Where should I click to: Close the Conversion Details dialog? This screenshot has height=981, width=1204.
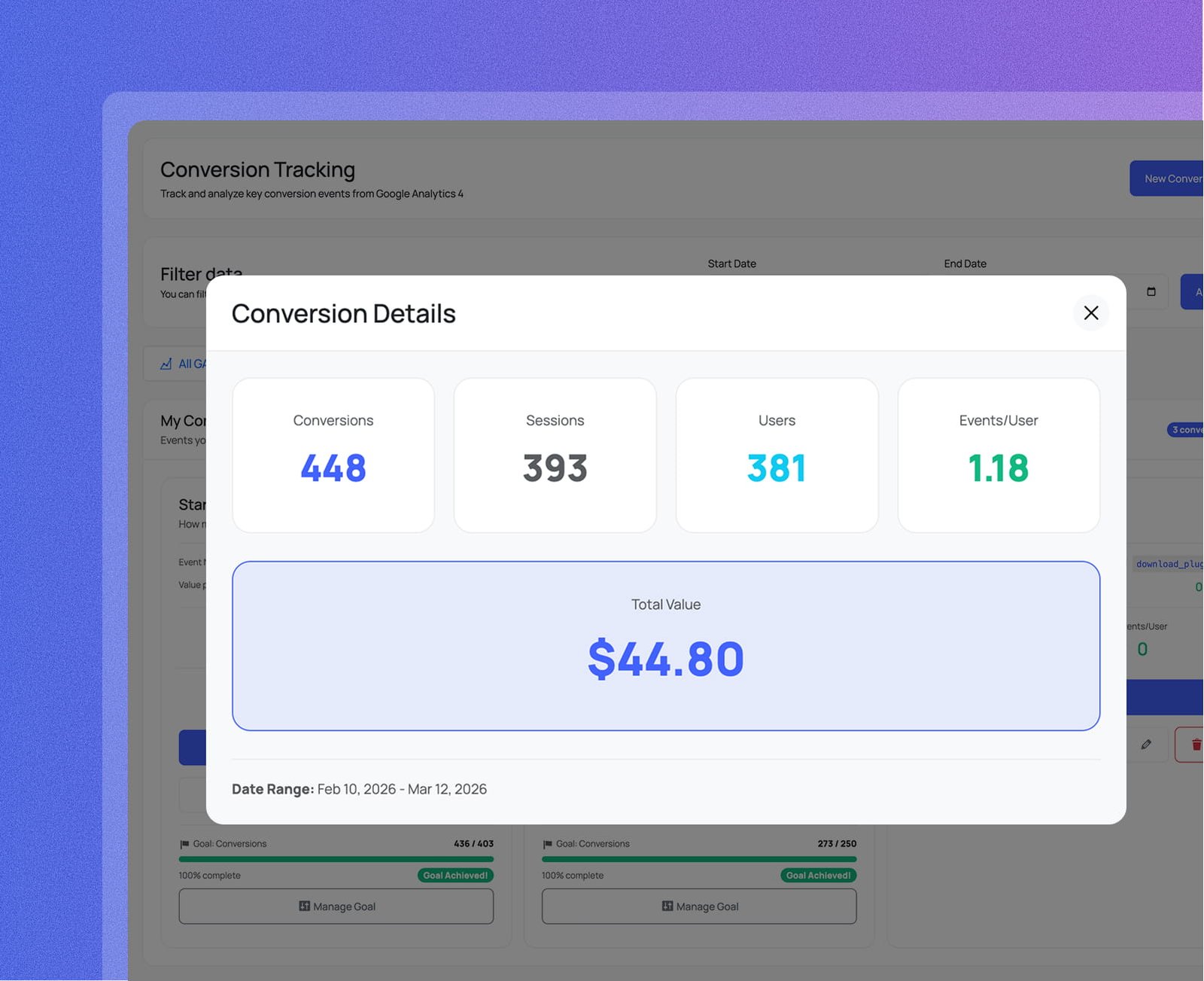tap(1090, 313)
